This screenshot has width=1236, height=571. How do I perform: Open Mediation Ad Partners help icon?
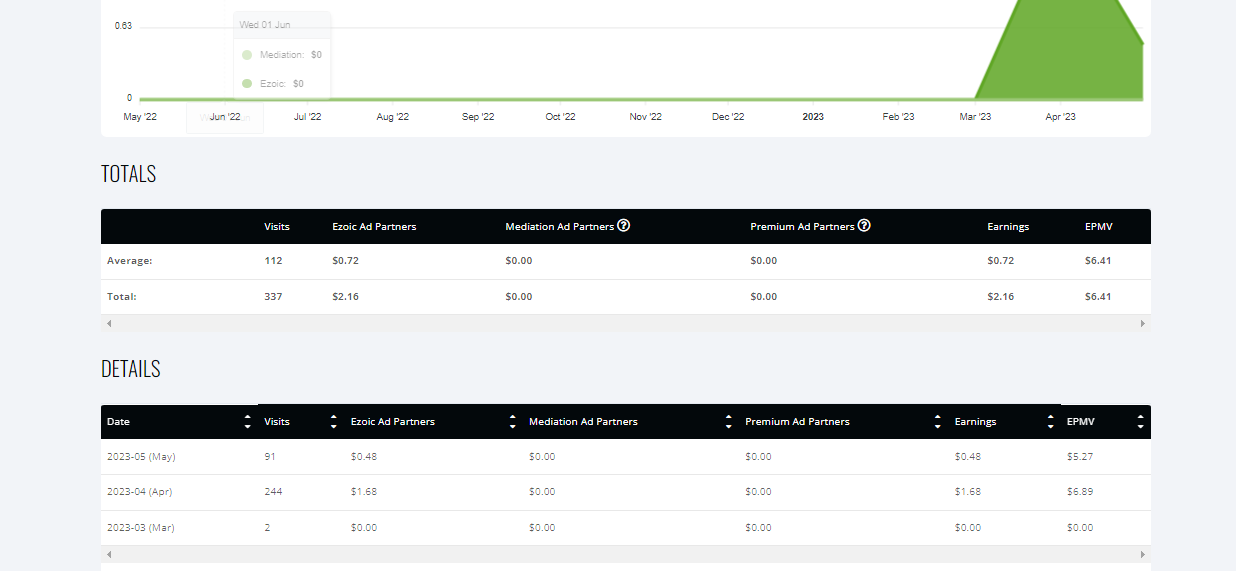[x=623, y=226]
